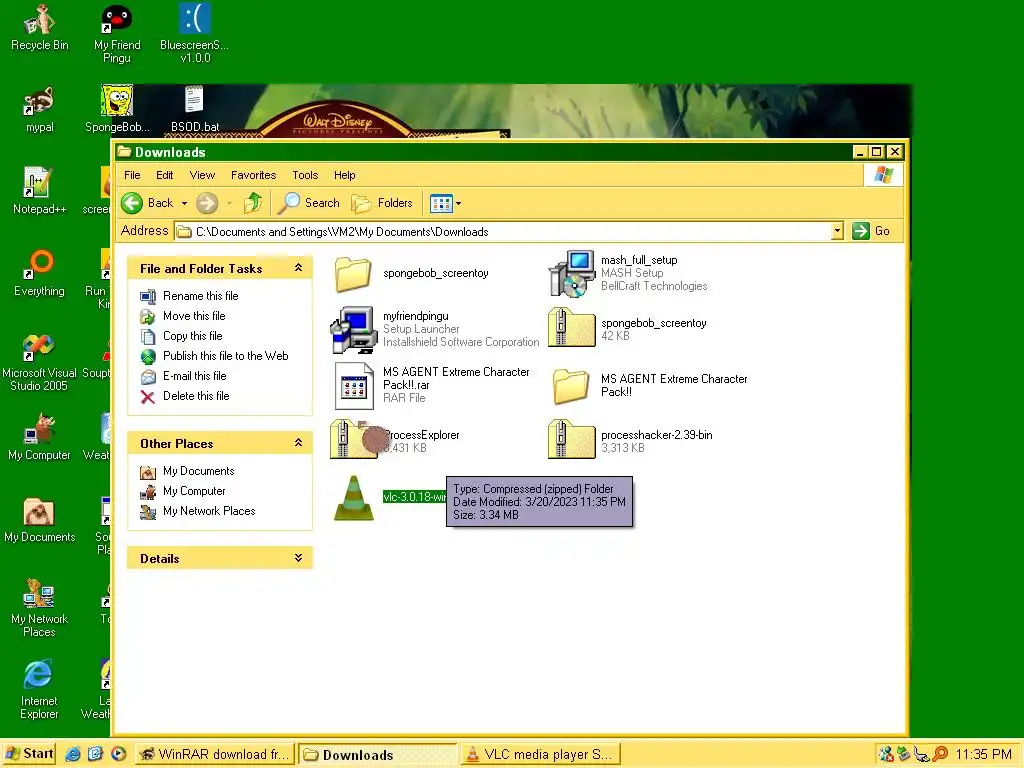The image size is (1024, 768).
Task: Click the Go button
Action: [x=871, y=231]
